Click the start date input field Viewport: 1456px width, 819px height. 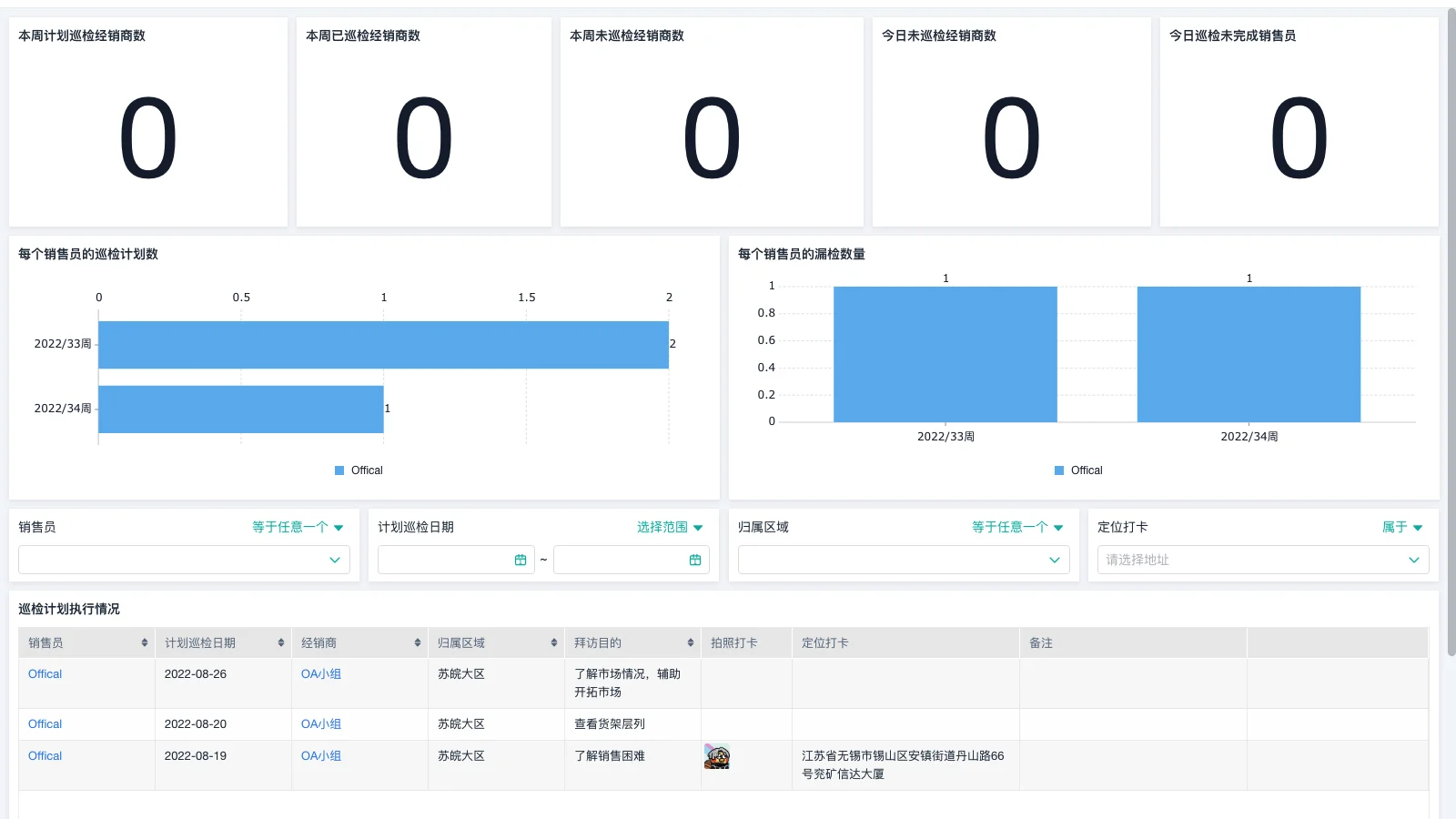tap(446, 560)
